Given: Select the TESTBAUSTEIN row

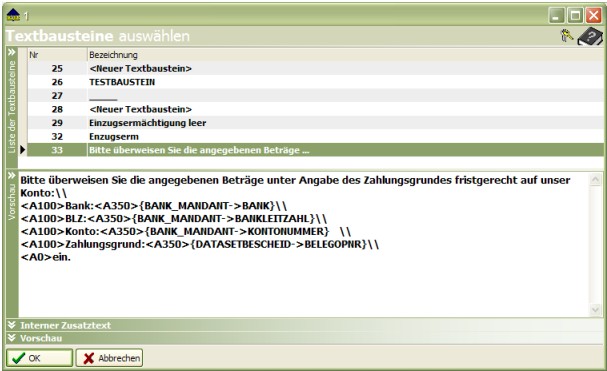Looking at the screenshot, I should pos(316,82).
